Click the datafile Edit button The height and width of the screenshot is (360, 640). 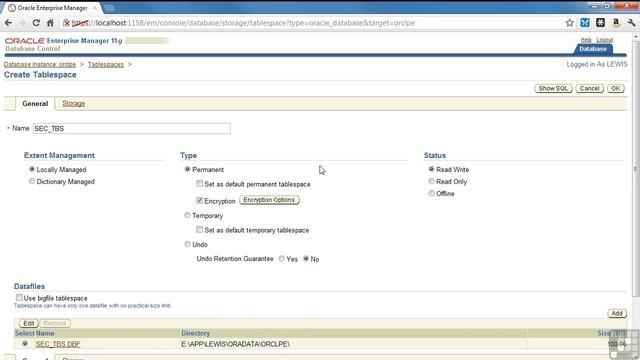[x=29, y=323]
